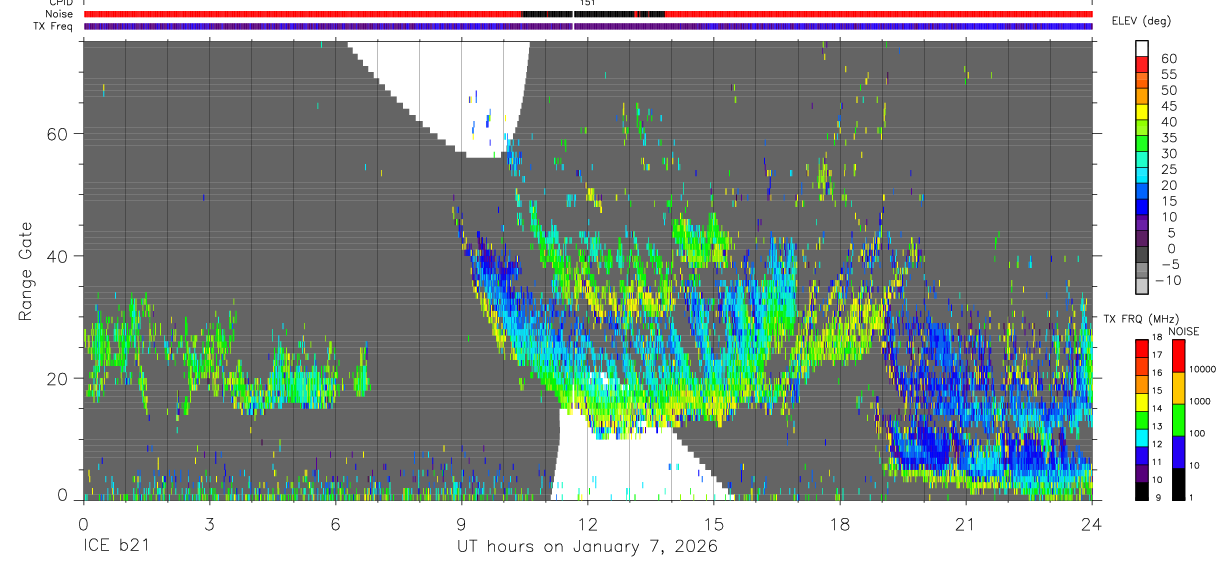This screenshot has height=567, width=1228.
Task: Click the blue 15-degree segment of the ELEV color bar
Action: click(1142, 207)
